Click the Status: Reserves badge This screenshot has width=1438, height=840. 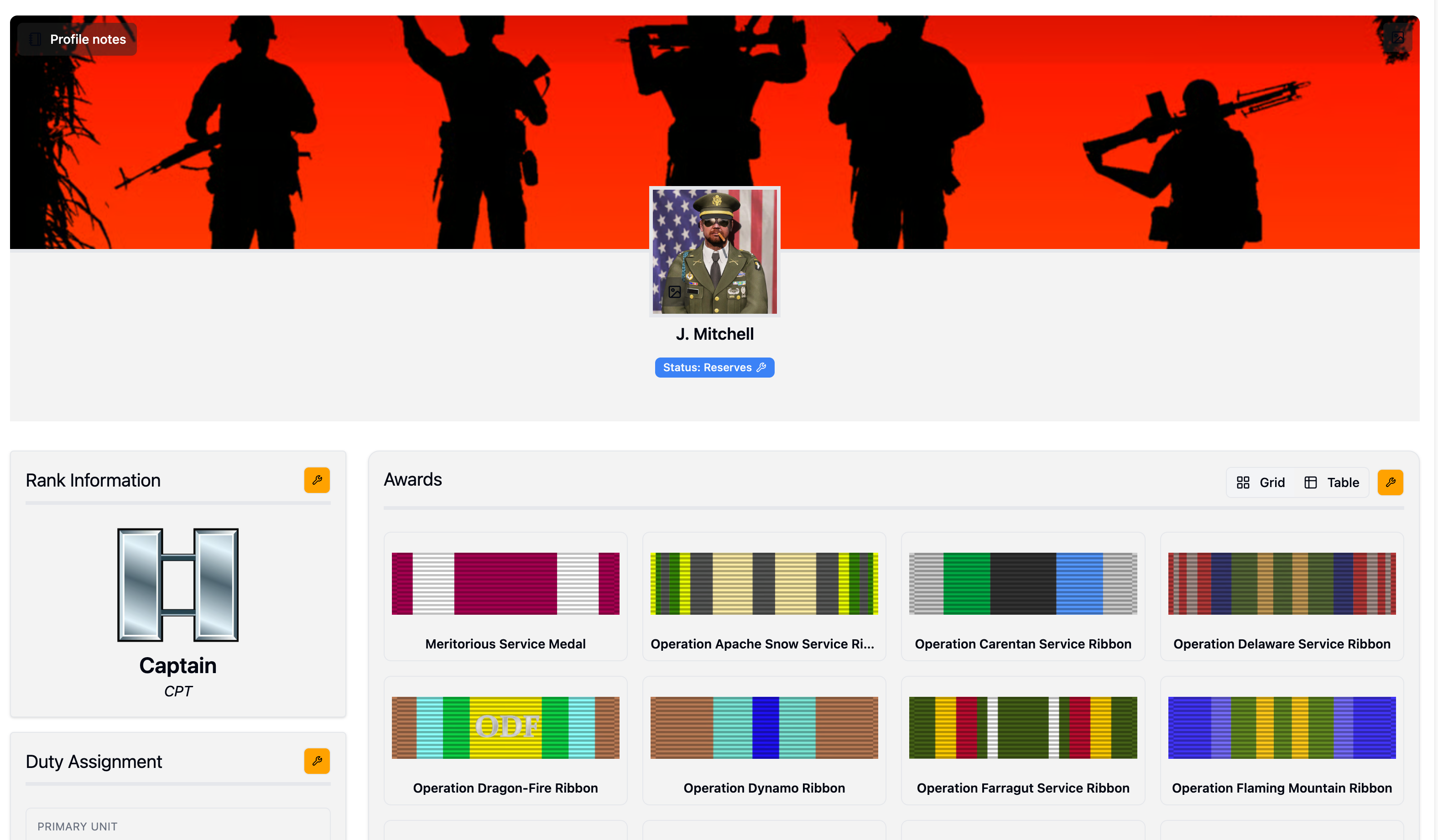click(708, 367)
